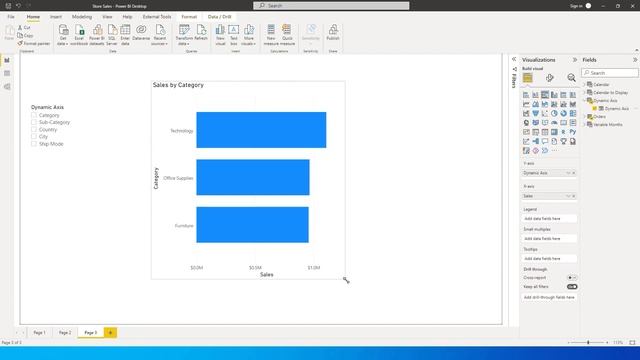Viewport: 640px width, 360px height.
Task: Click the Cut command
Action: pos(24,27)
